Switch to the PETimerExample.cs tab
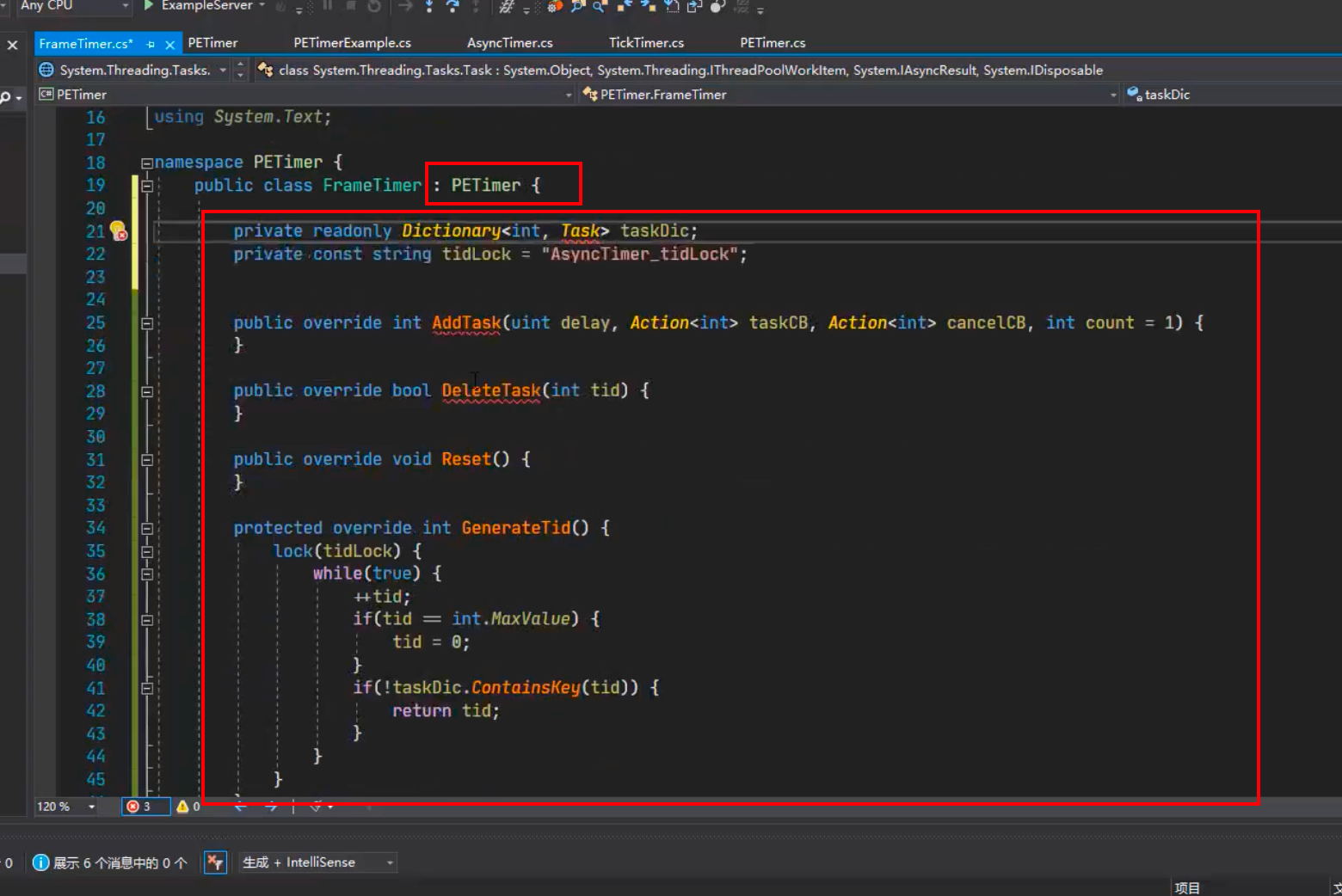The height and width of the screenshot is (896, 1342). [352, 43]
